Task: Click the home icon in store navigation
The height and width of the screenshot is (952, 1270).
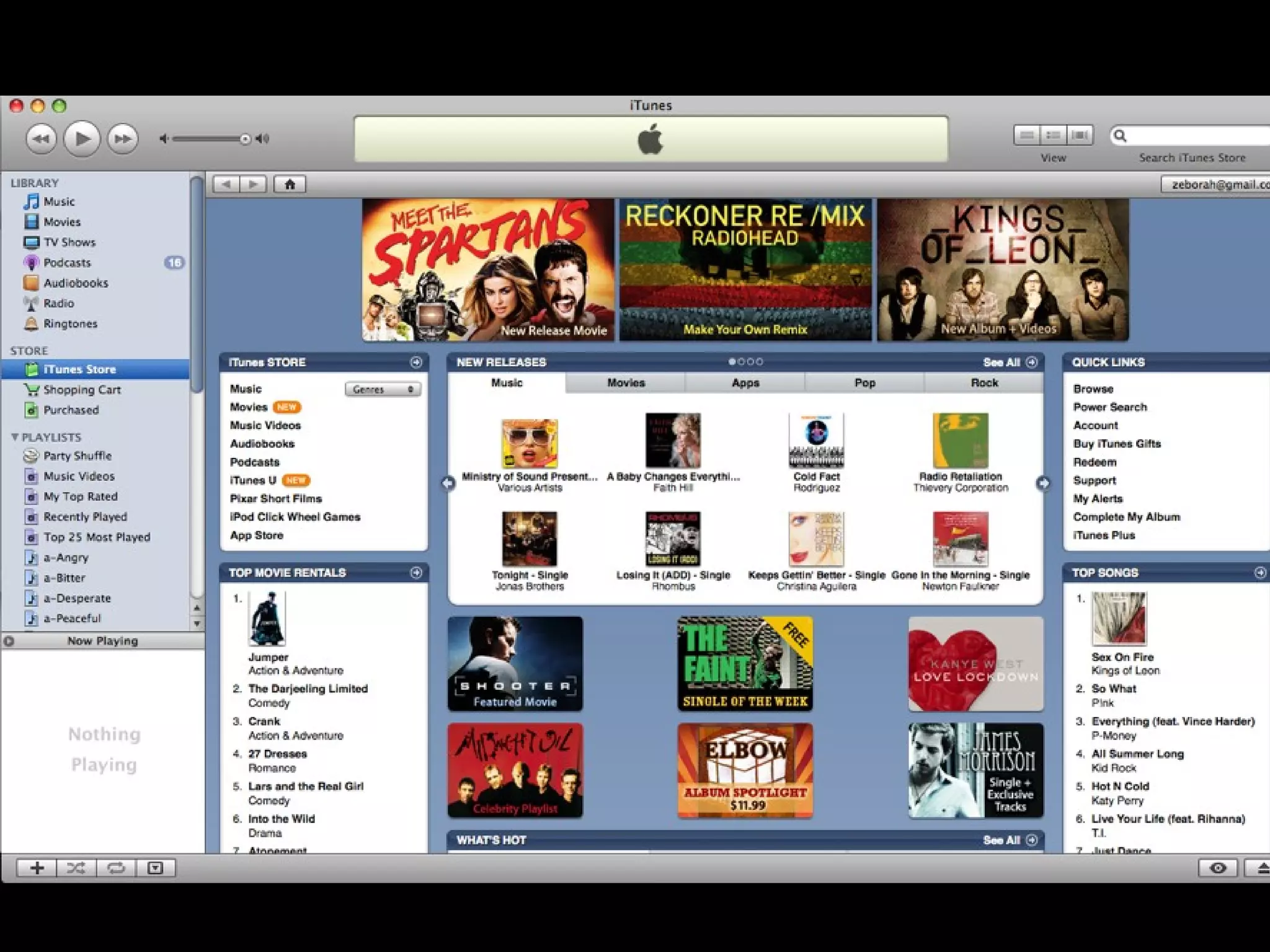Action: pyautogui.click(x=290, y=184)
